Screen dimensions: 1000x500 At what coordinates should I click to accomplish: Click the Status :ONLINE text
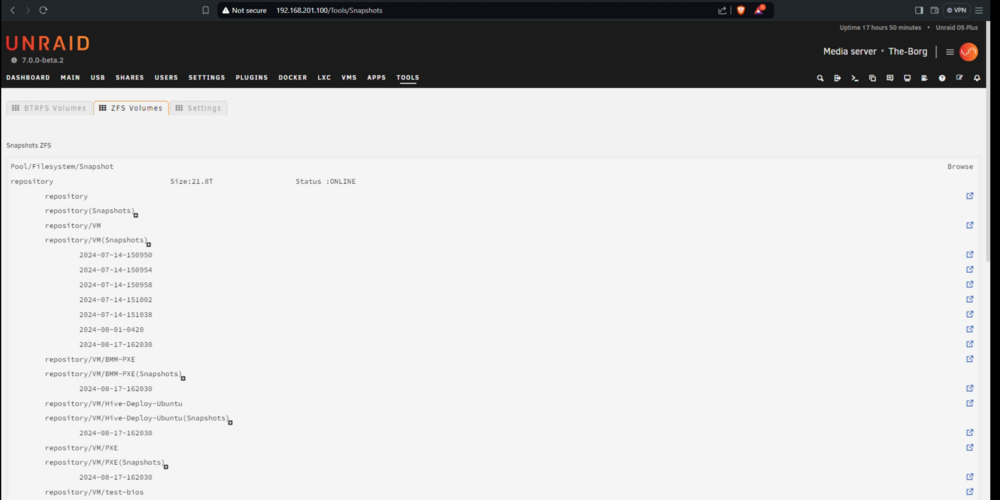[325, 182]
